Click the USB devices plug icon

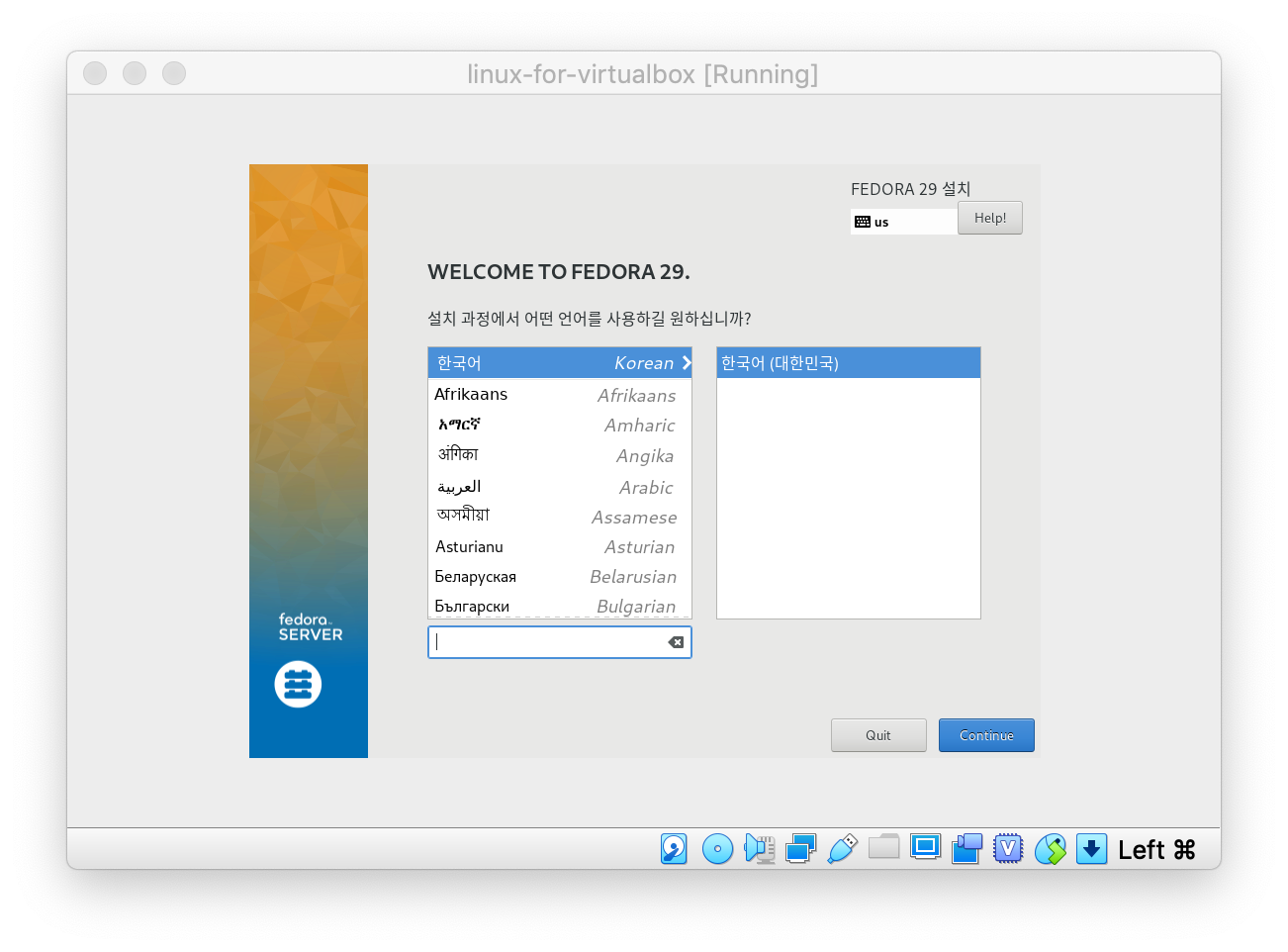coord(842,849)
